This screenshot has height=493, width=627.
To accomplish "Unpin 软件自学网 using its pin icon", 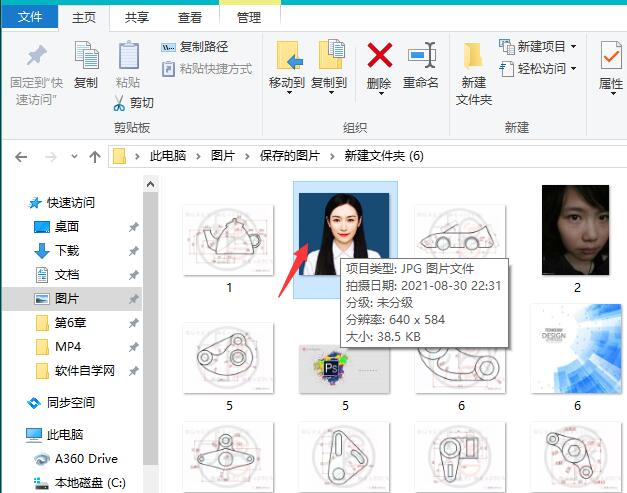I will (x=133, y=371).
